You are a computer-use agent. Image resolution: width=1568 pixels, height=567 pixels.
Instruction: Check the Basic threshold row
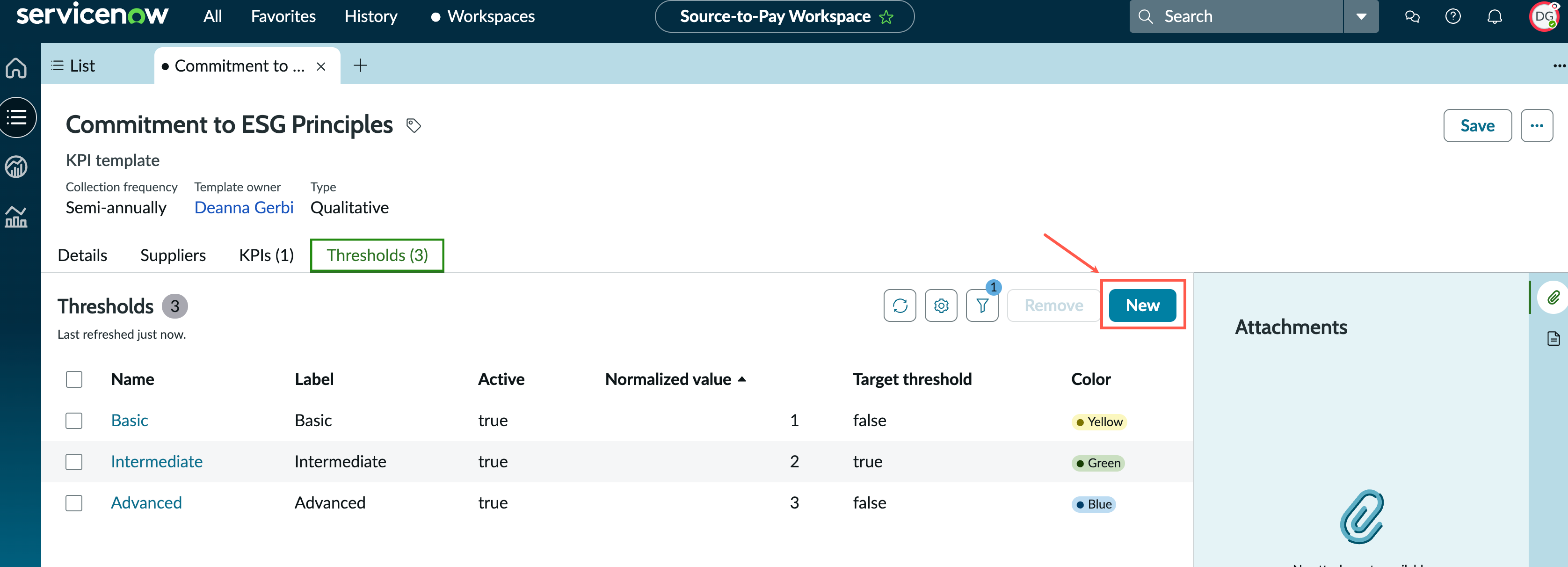pyautogui.click(x=74, y=421)
